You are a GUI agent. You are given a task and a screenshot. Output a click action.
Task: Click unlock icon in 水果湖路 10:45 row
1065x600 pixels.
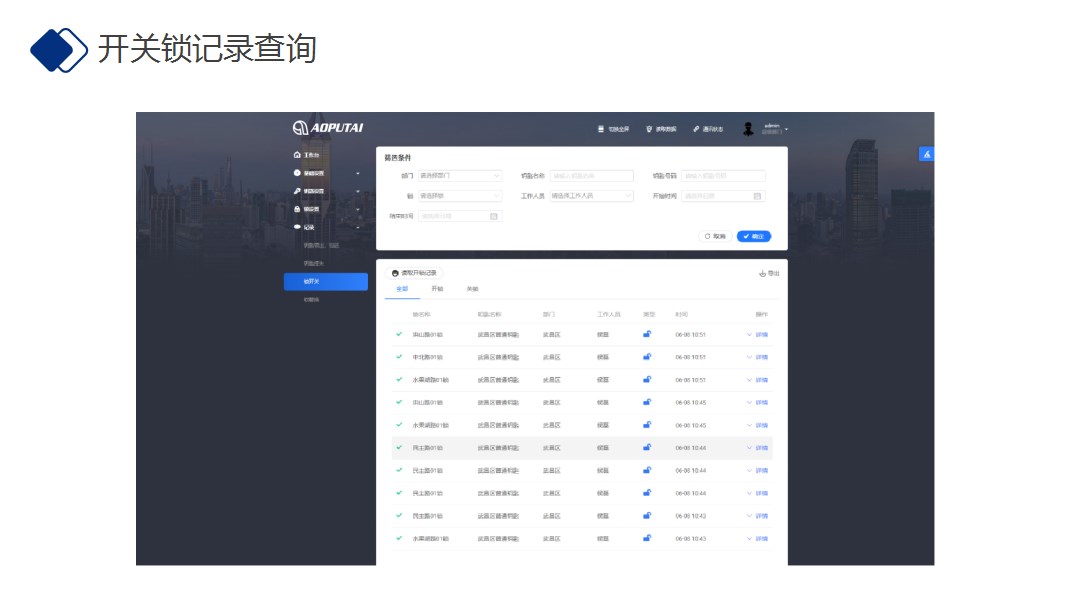click(647, 425)
